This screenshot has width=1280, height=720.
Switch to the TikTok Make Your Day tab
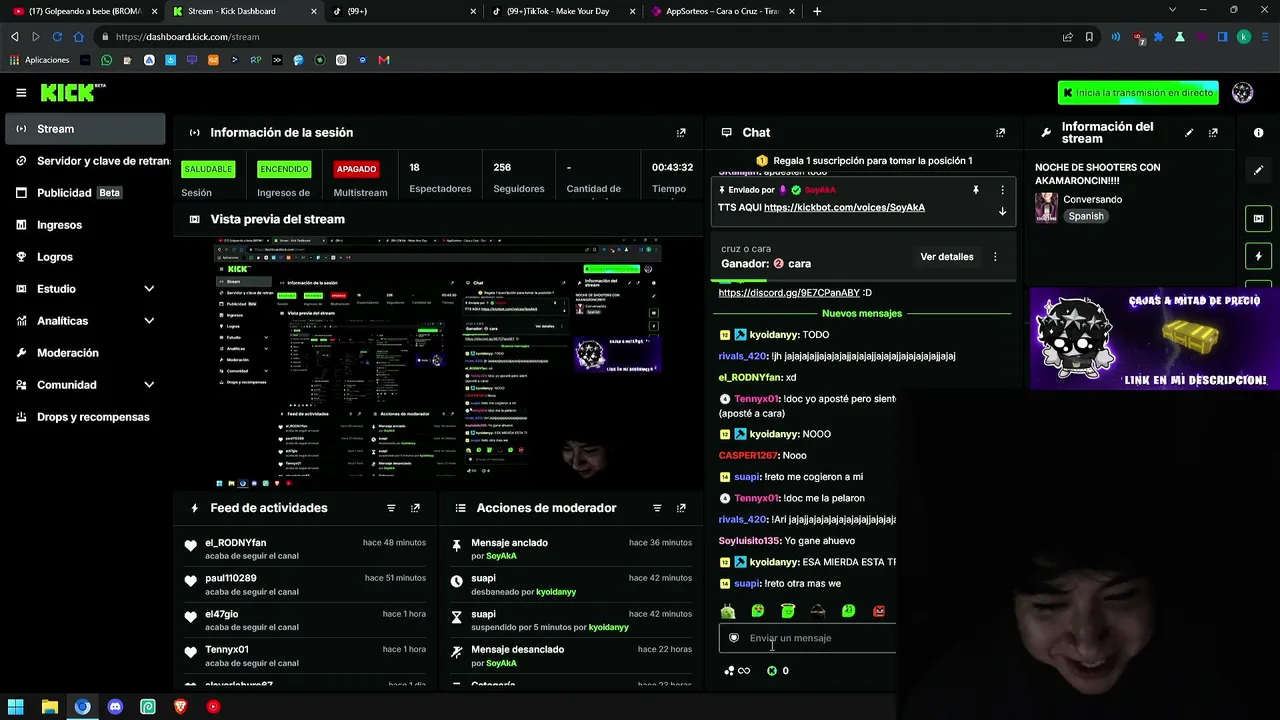(563, 11)
